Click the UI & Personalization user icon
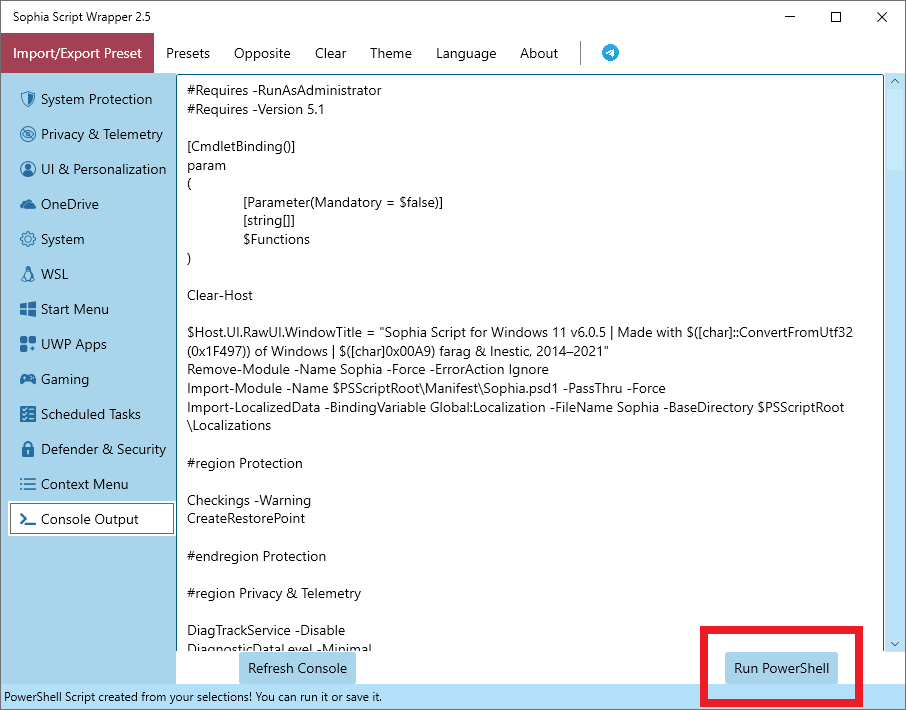This screenshot has height=710, width=906. point(28,169)
